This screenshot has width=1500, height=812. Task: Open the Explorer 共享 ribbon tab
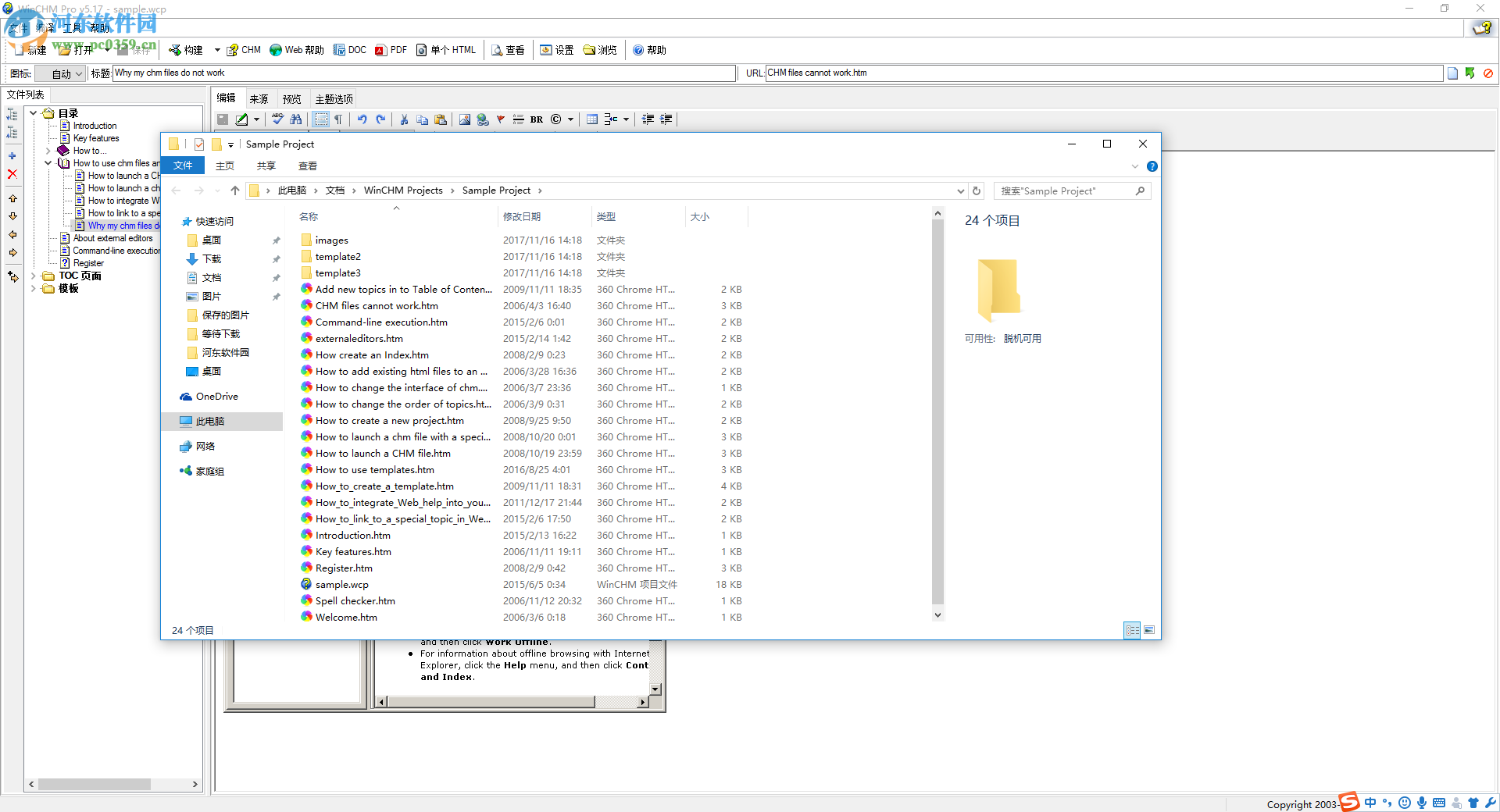(x=266, y=166)
